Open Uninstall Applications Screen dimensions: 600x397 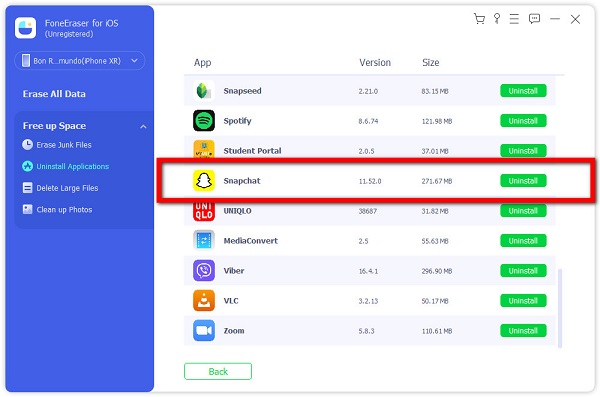pos(73,167)
